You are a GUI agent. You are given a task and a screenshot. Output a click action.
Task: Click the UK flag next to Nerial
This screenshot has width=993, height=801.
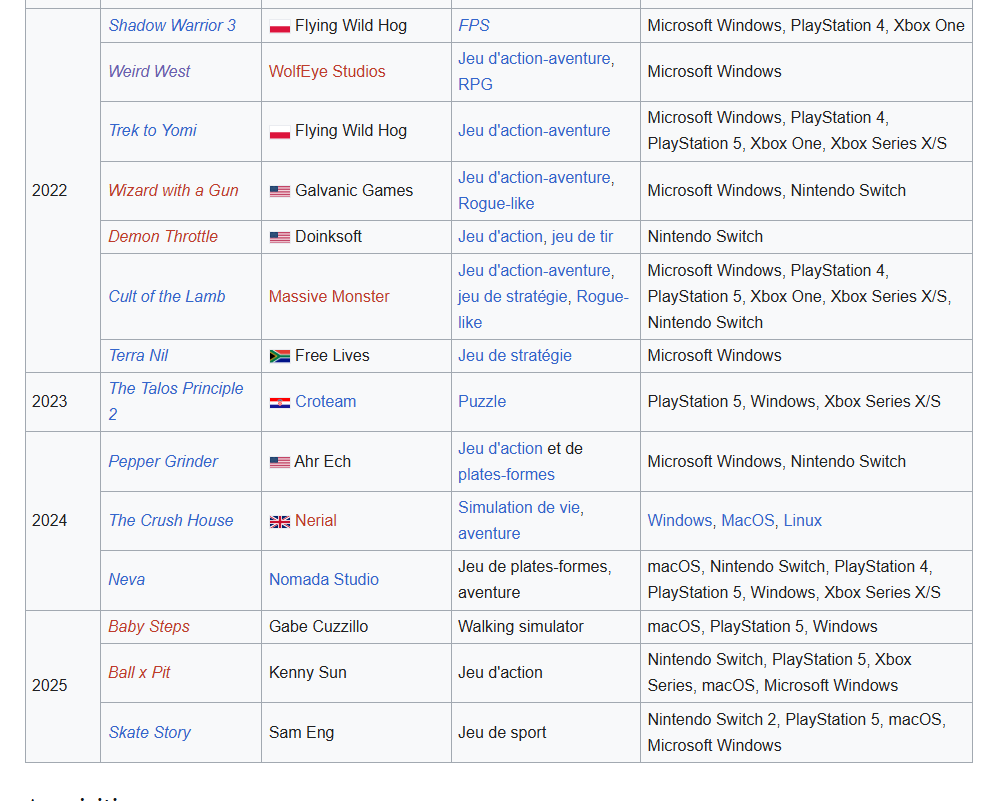[x=279, y=522]
